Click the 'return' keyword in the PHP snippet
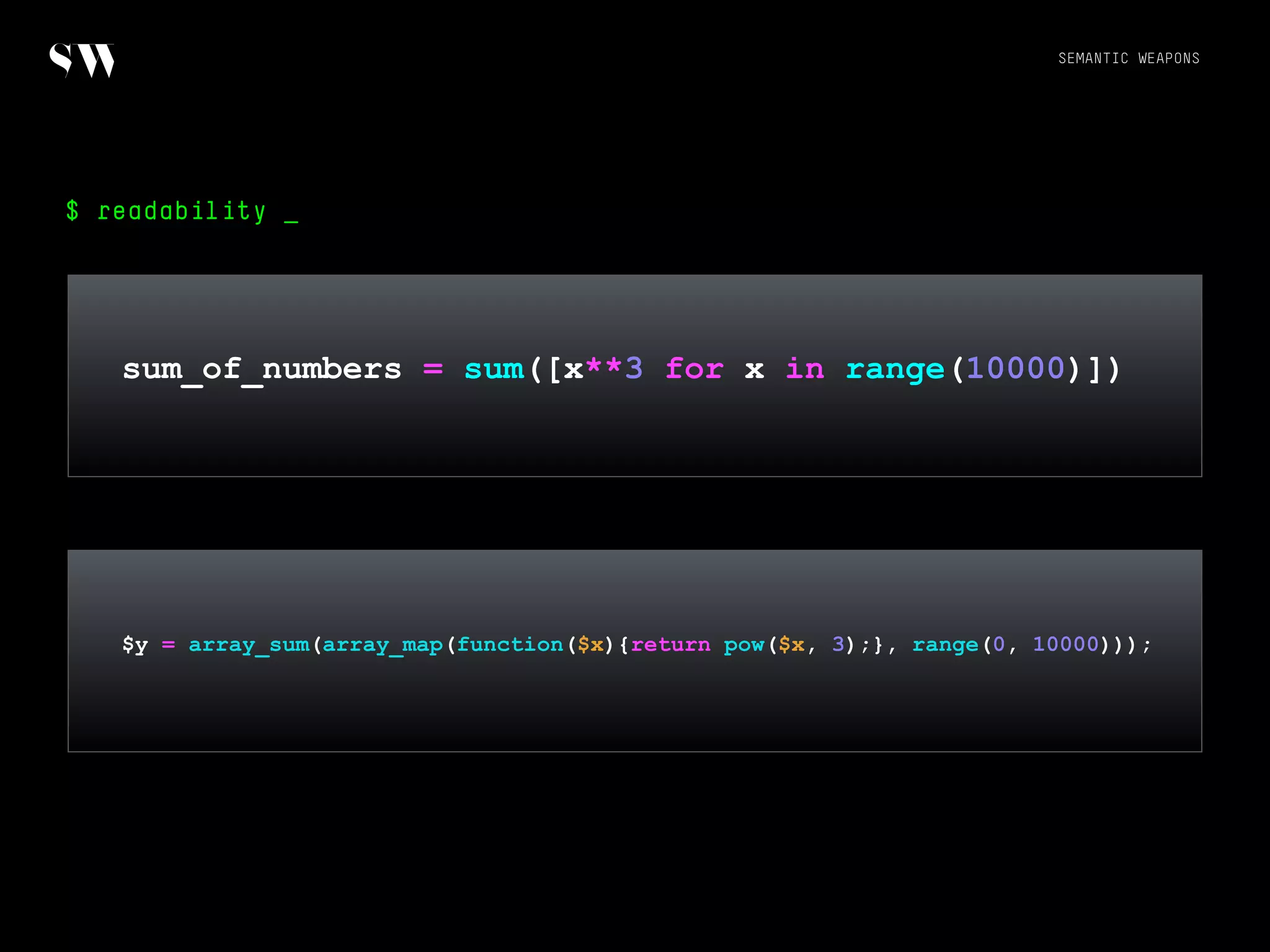This screenshot has width=1270, height=952. click(670, 645)
